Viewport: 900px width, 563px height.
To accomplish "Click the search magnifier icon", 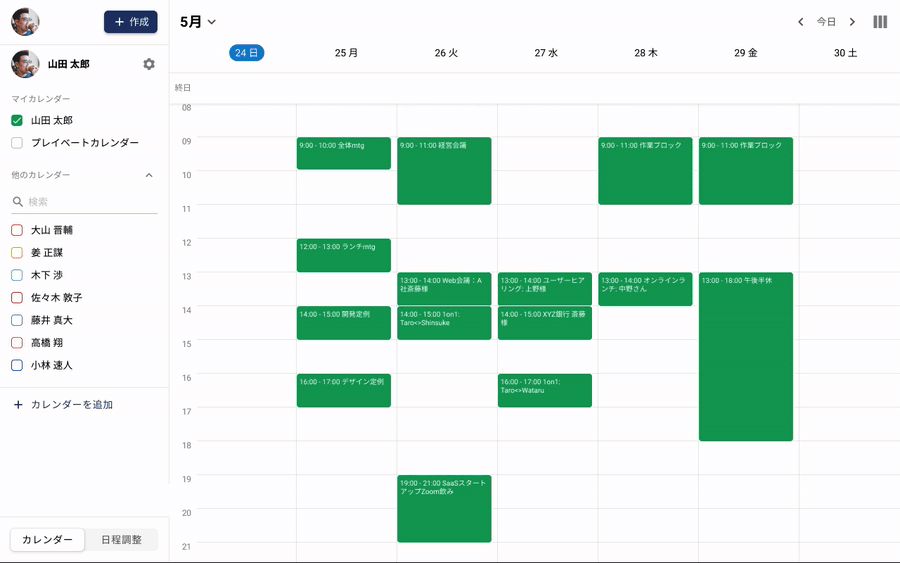I will point(18,202).
